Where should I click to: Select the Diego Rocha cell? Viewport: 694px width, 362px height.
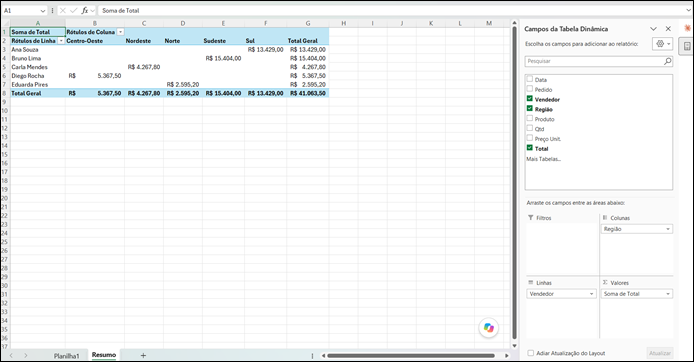click(38, 76)
